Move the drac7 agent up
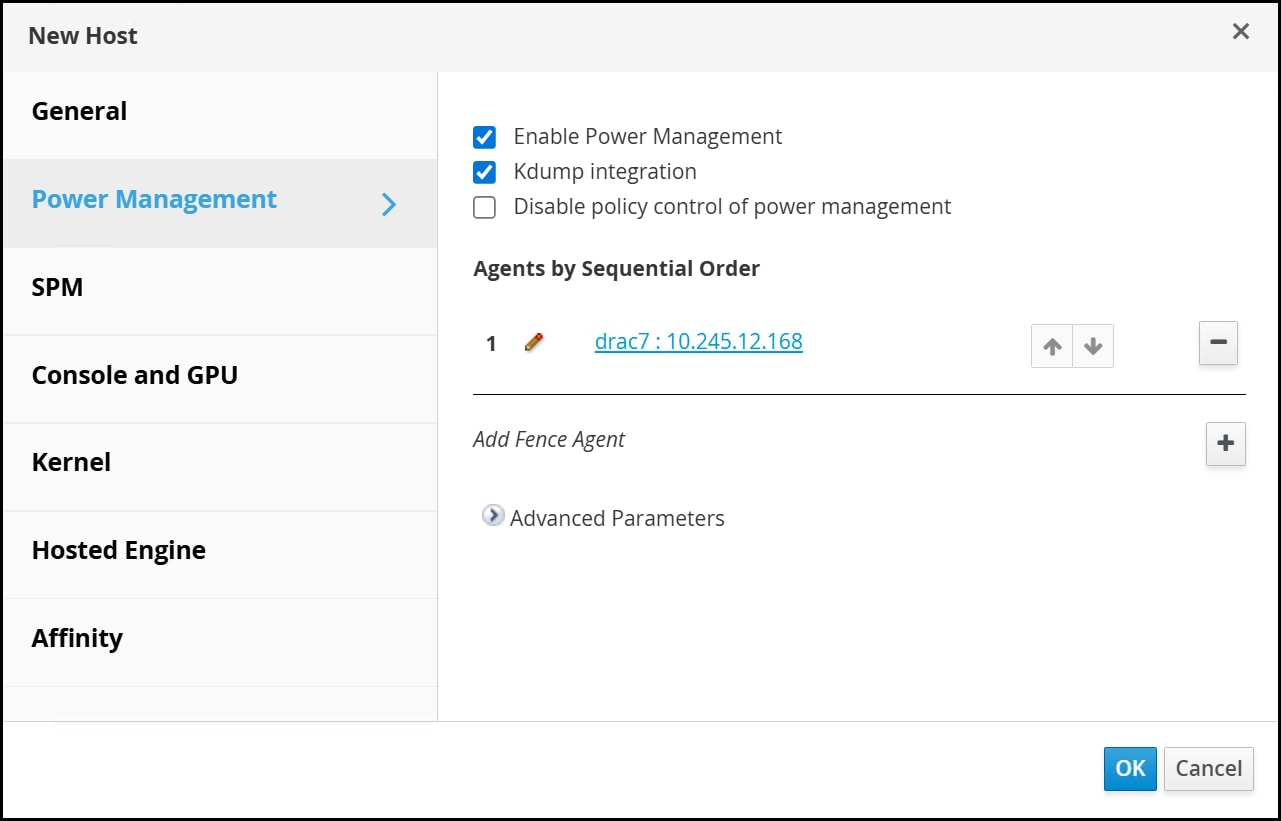The image size is (1281, 821). (x=1052, y=346)
